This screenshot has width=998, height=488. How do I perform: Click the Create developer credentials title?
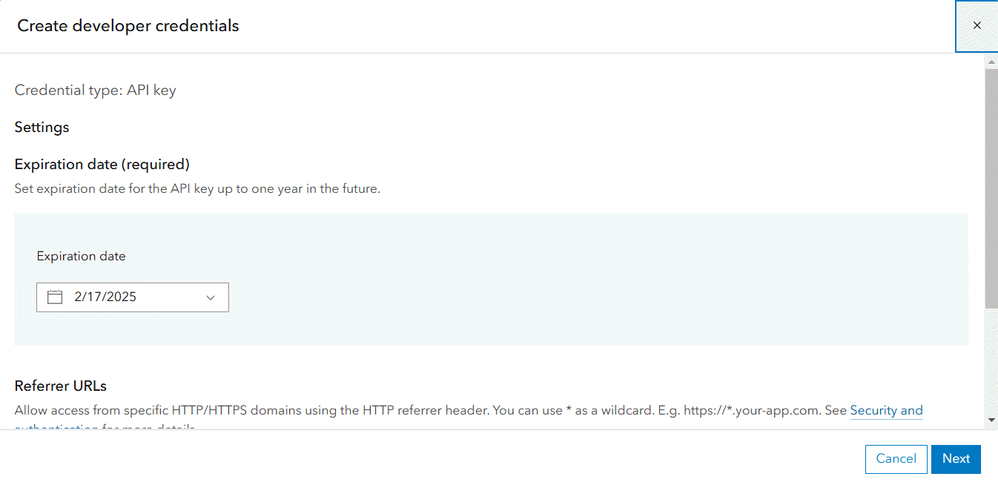128,26
